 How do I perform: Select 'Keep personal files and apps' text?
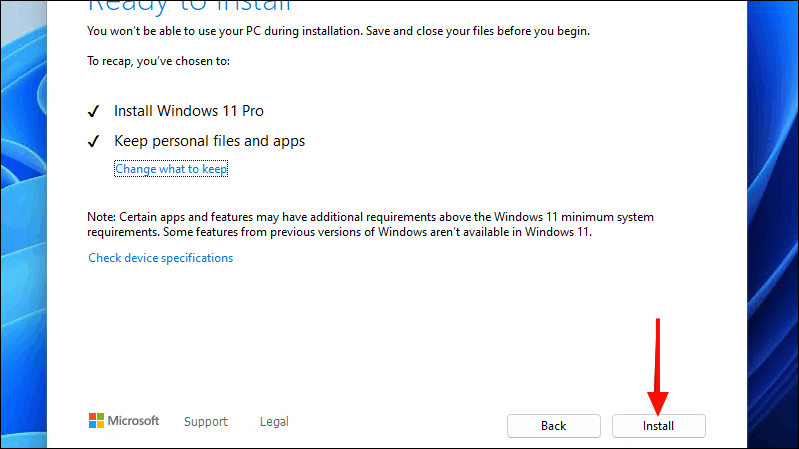[209, 141]
